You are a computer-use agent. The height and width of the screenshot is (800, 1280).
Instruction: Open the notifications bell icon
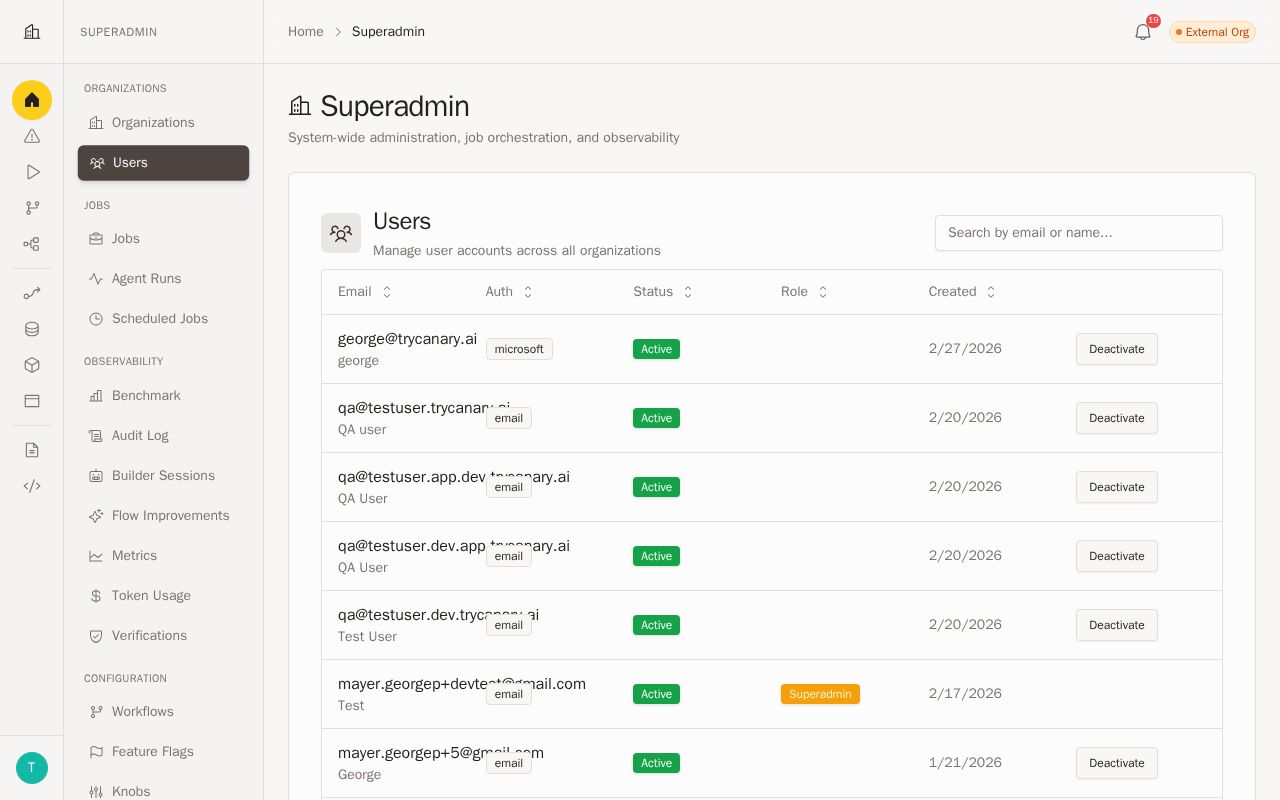click(1143, 32)
